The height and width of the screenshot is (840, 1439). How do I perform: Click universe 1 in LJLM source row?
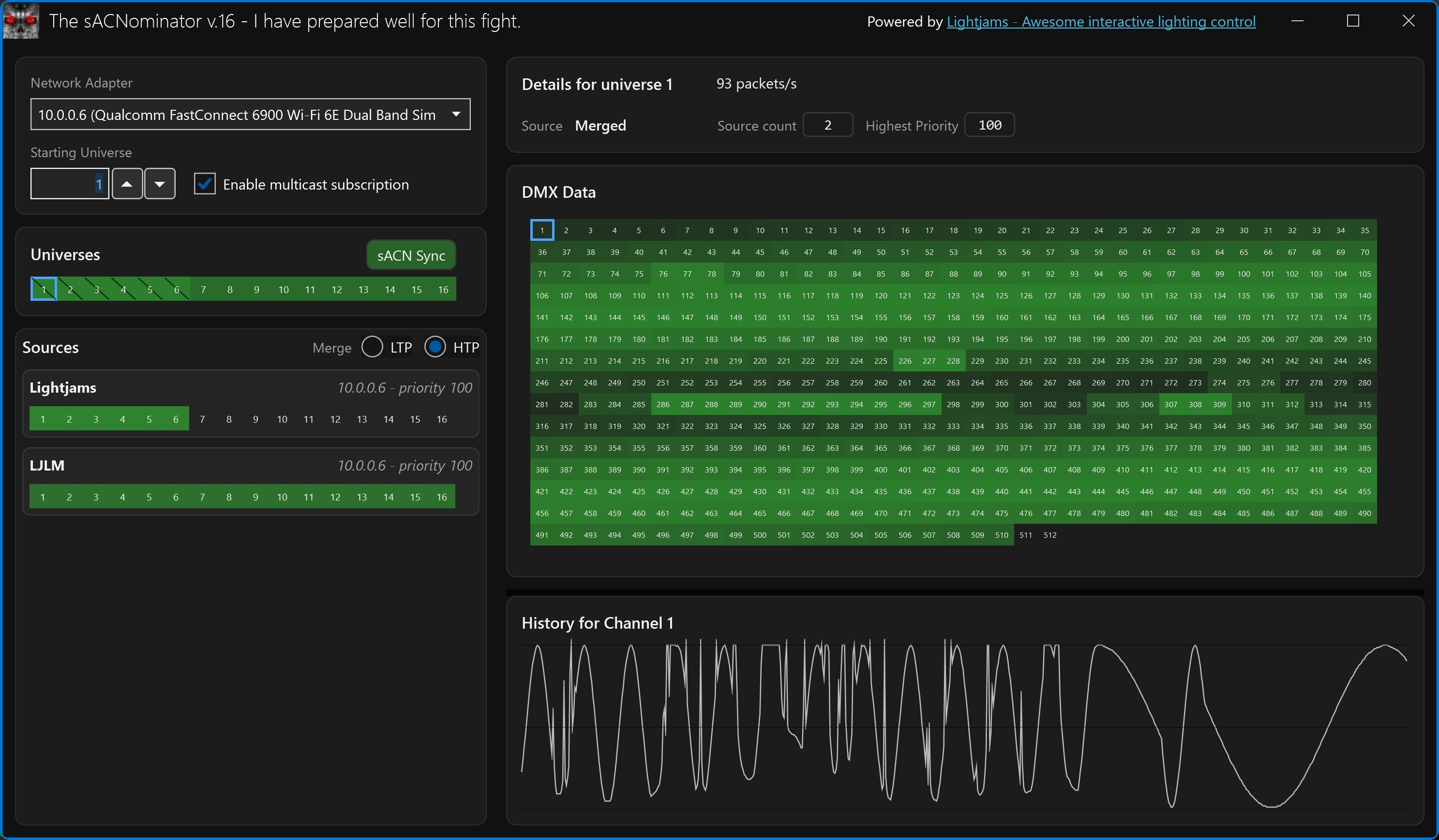point(43,497)
